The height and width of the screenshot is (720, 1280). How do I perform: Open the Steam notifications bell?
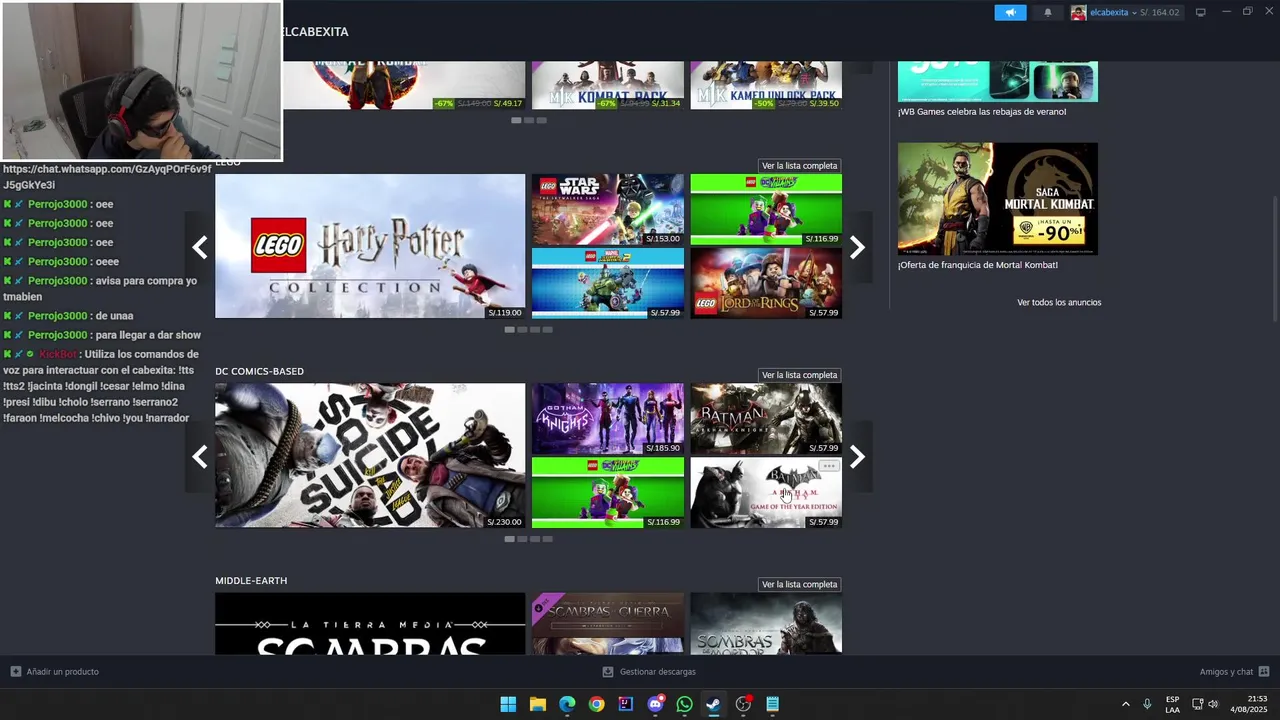[x=1047, y=12]
